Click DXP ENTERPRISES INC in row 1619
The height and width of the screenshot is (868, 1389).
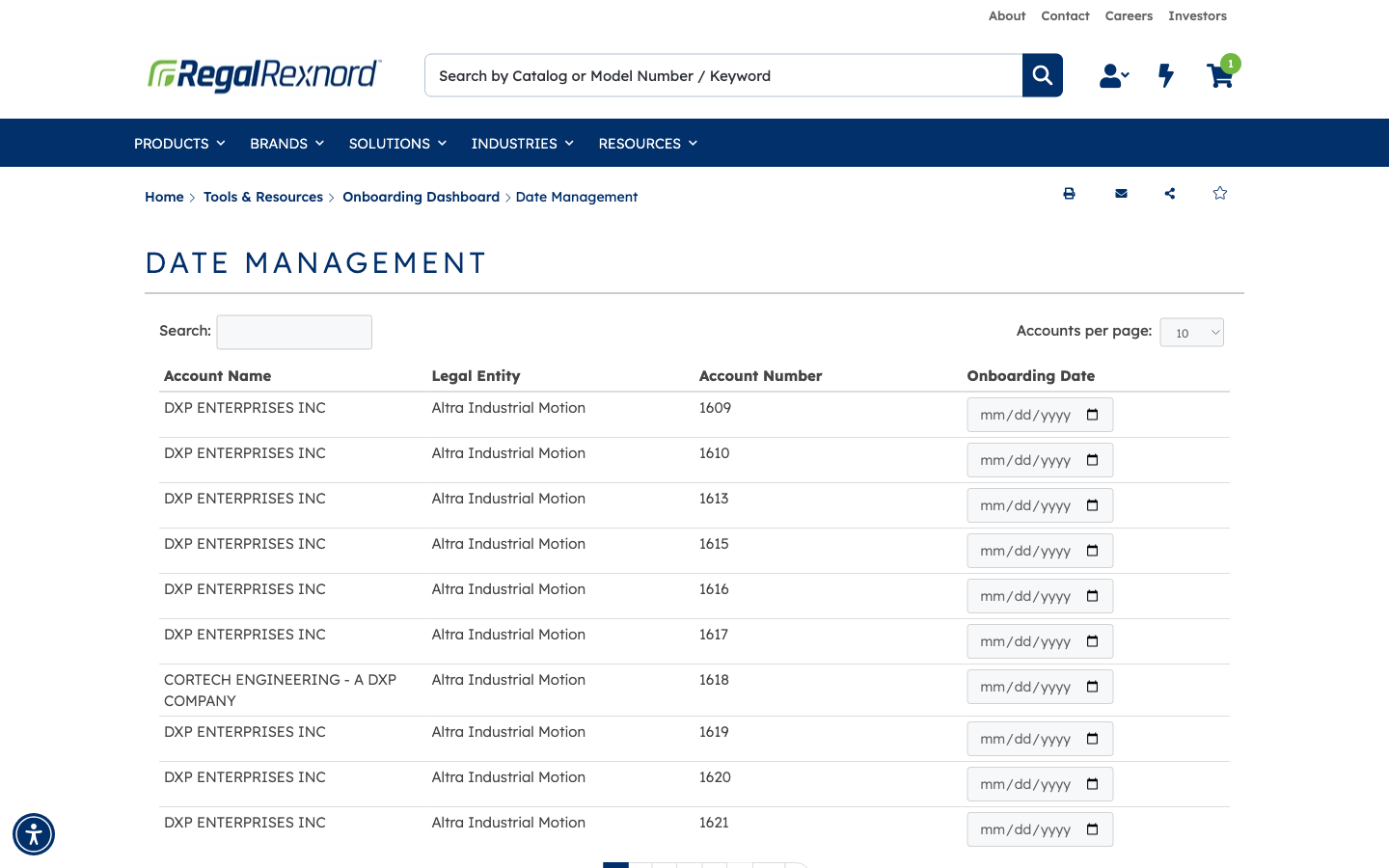tap(245, 732)
